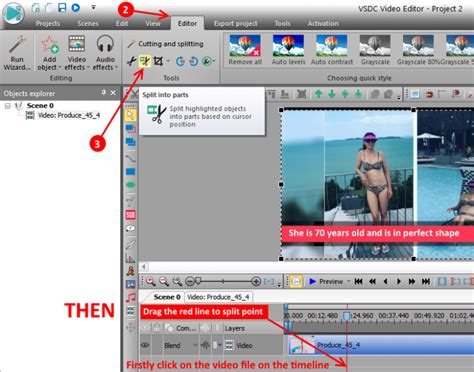
Task: Open the Tools ribbon tab
Action: click(x=282, y=23)
